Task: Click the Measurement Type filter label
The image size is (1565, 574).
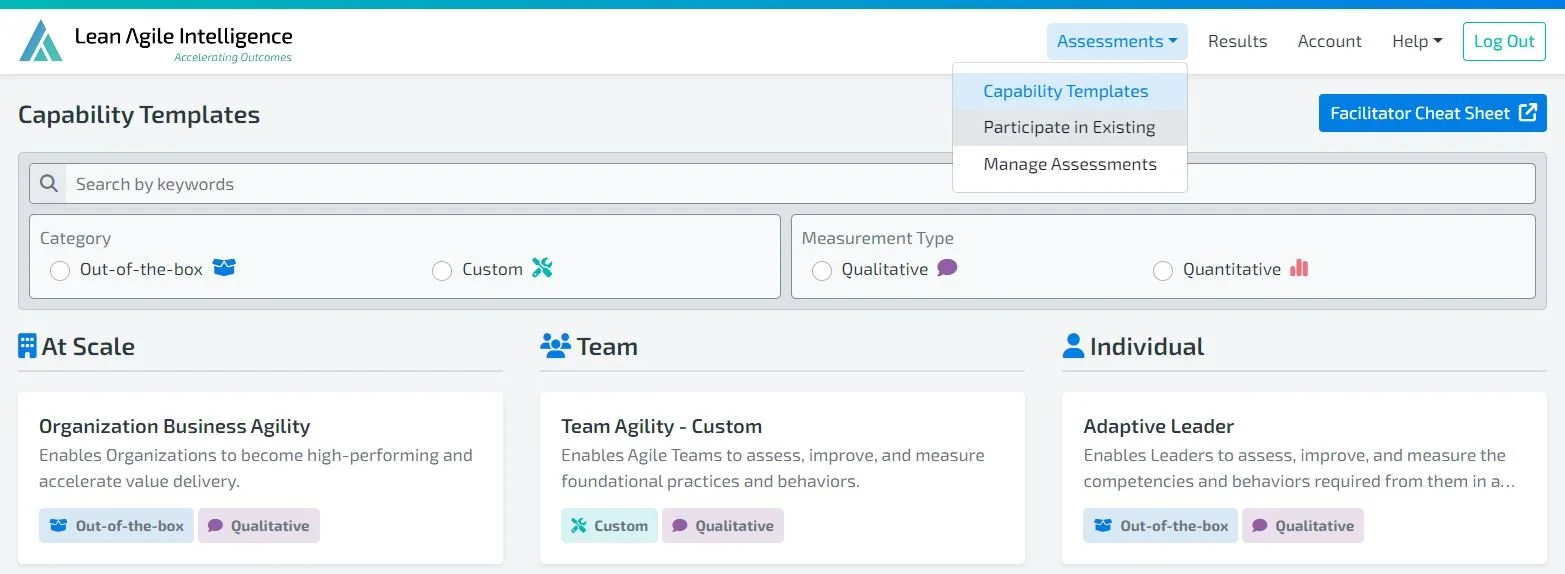Action: 878,238
